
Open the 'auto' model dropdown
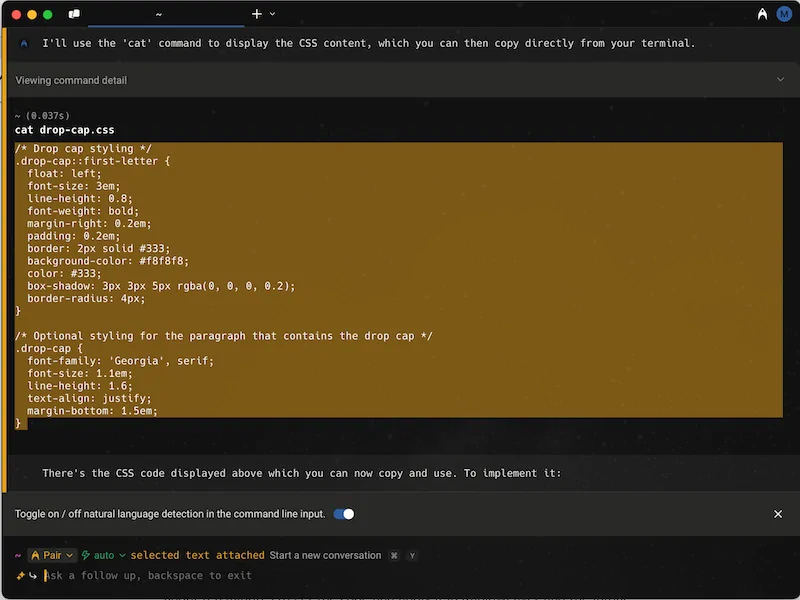tap(104, 555)
